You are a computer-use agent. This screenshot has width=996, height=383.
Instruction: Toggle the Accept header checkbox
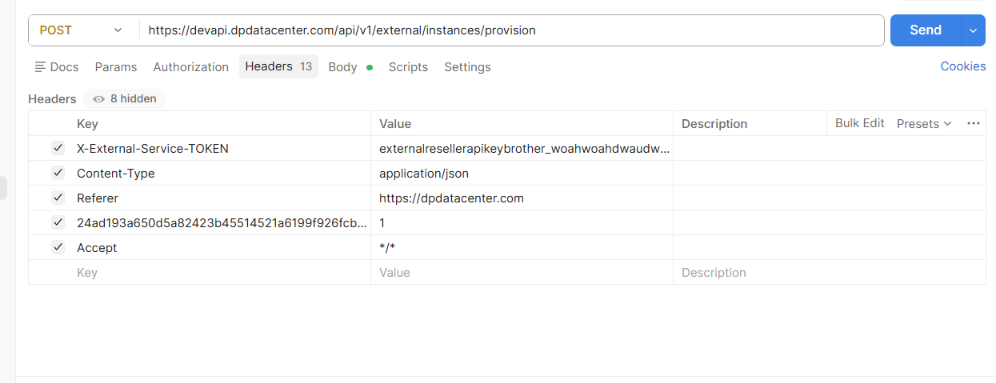coord(58,247)
